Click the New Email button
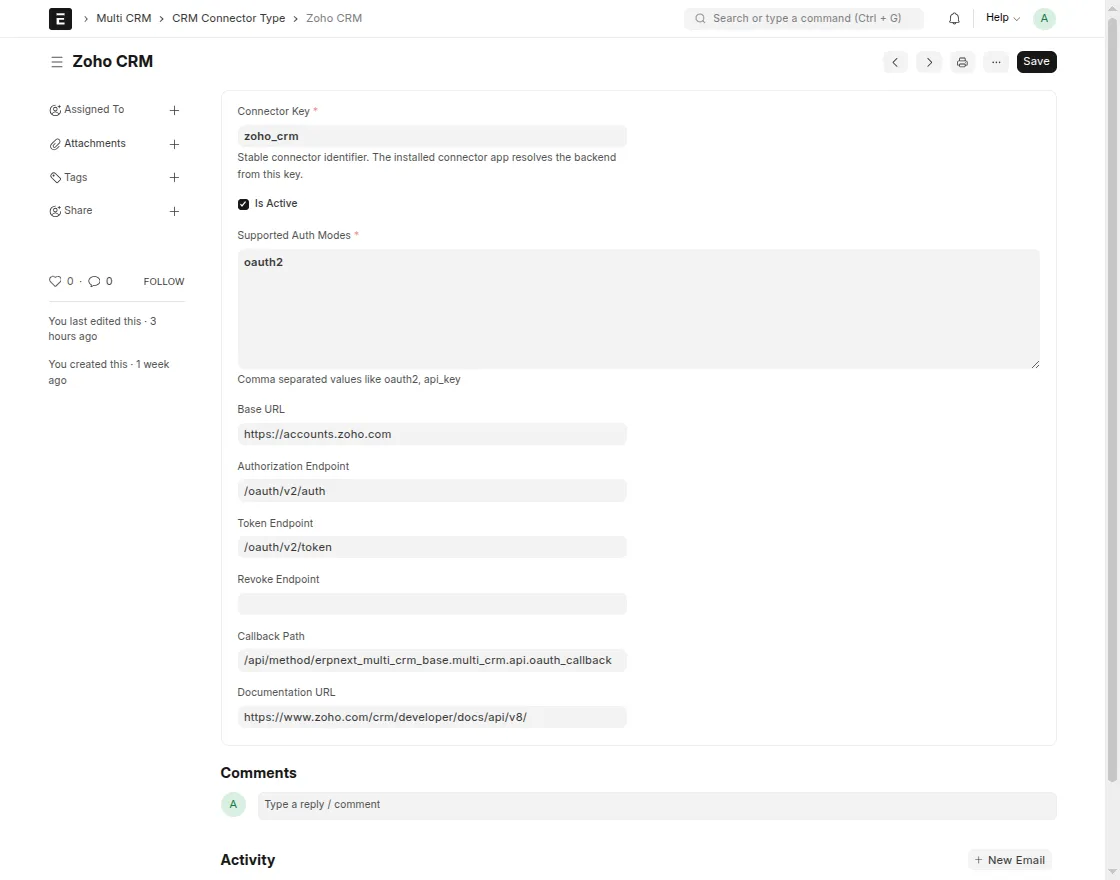 point(1009,860)
